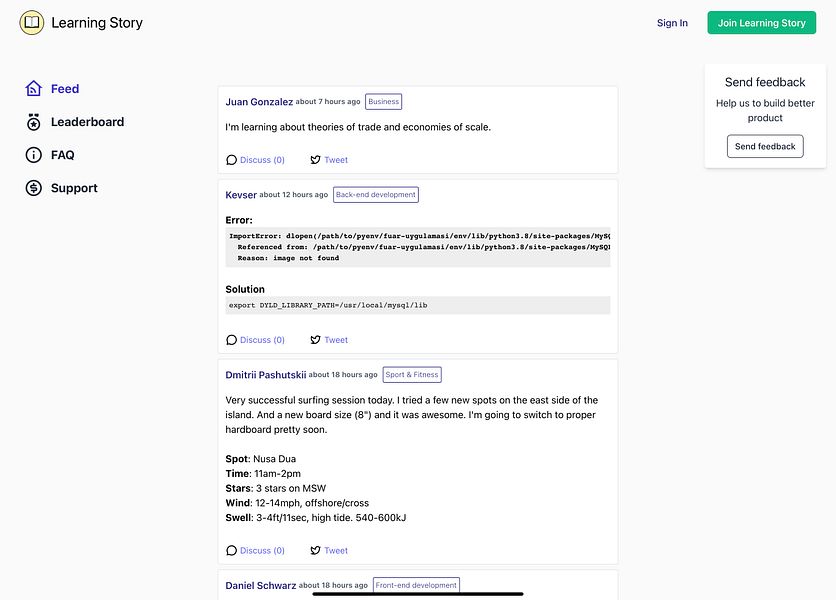Select the Business topic tag
Viewport: 836px width, 600px height.
383,101
